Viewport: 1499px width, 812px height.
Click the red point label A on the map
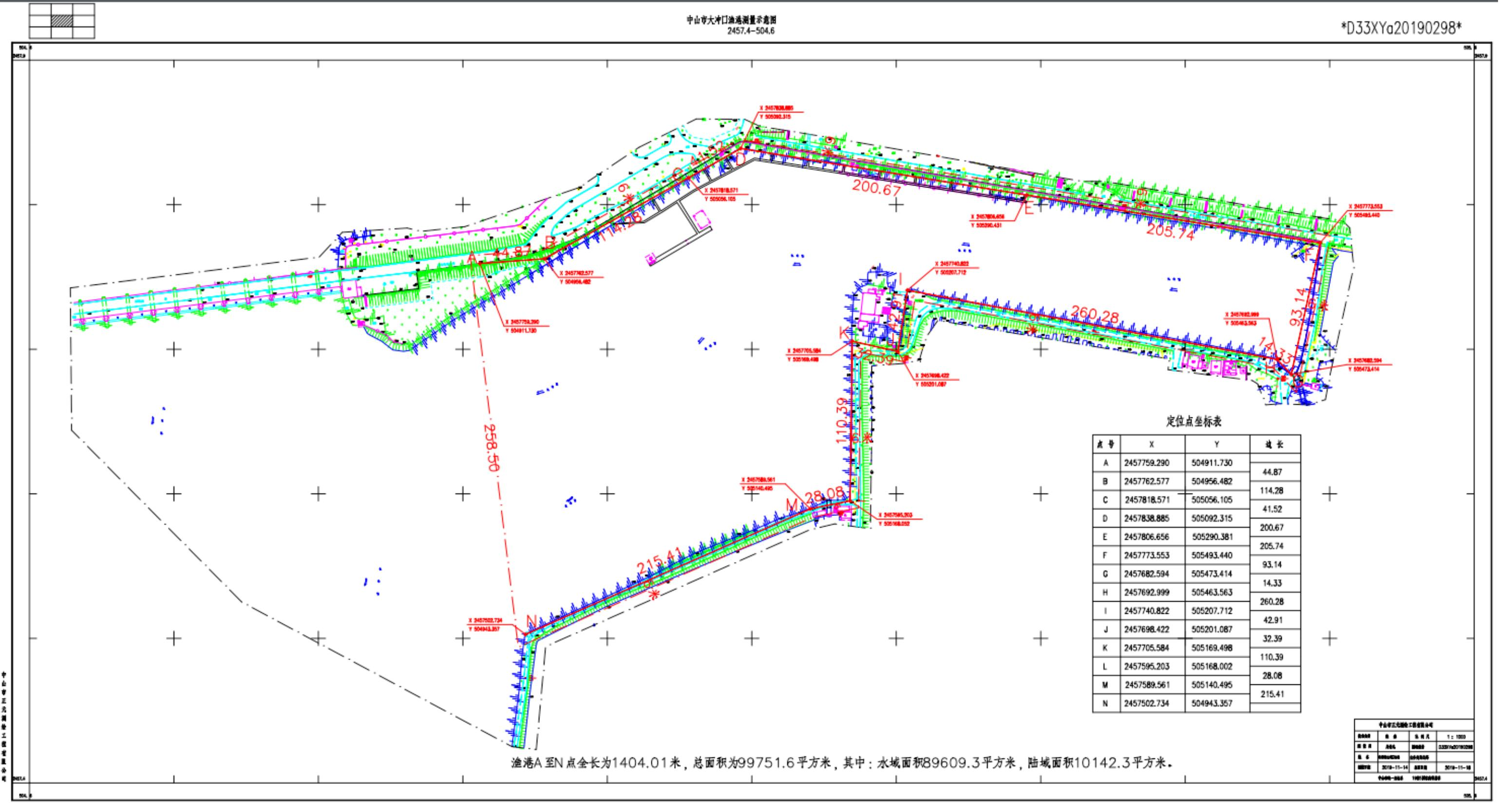coord(472,258)
